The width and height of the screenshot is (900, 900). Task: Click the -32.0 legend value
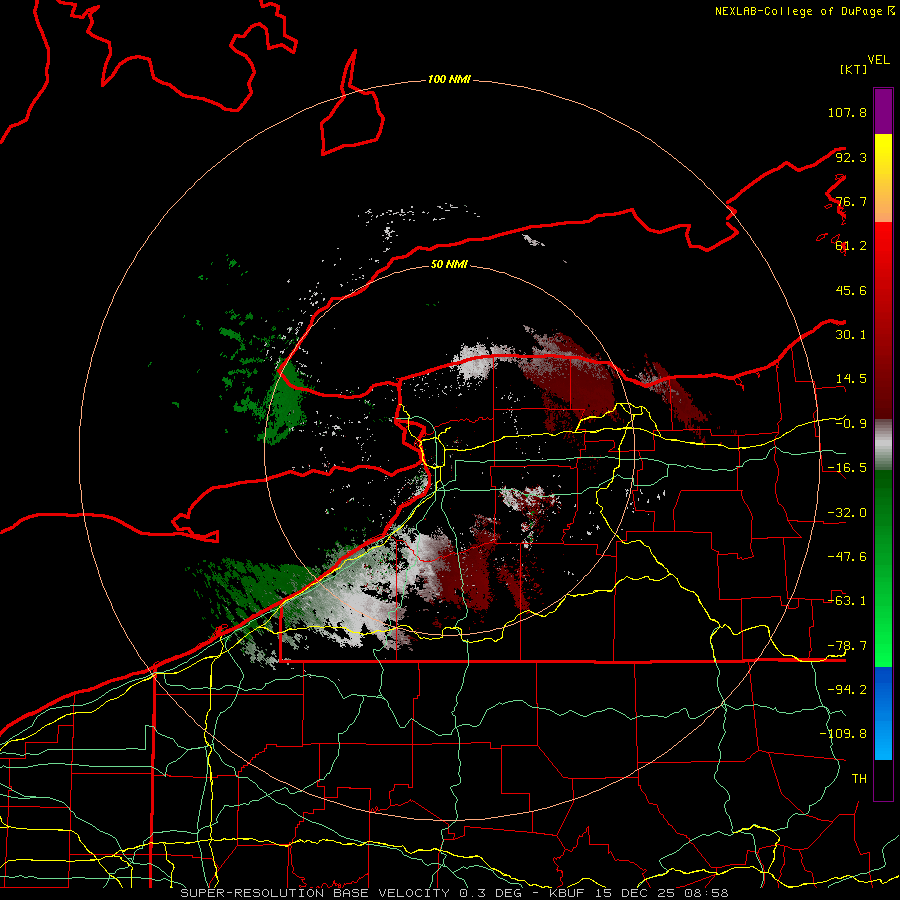tap(847, 513)
